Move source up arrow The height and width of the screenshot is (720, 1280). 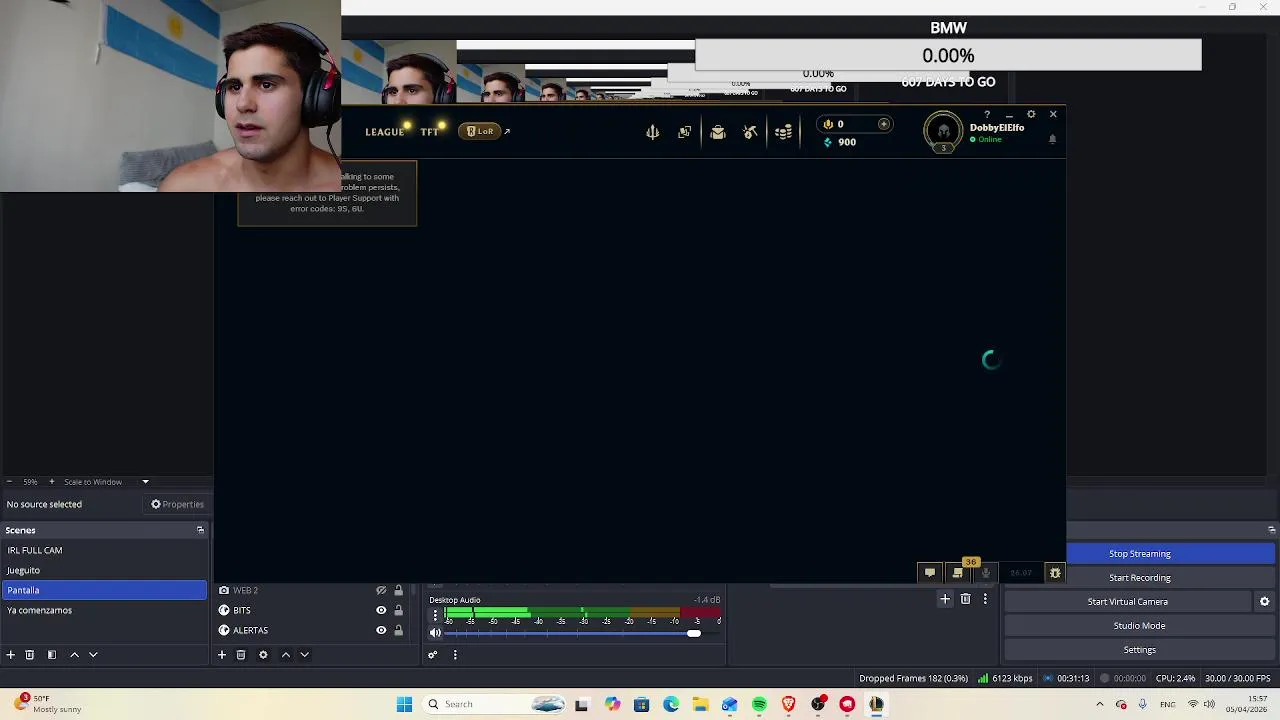285,655
